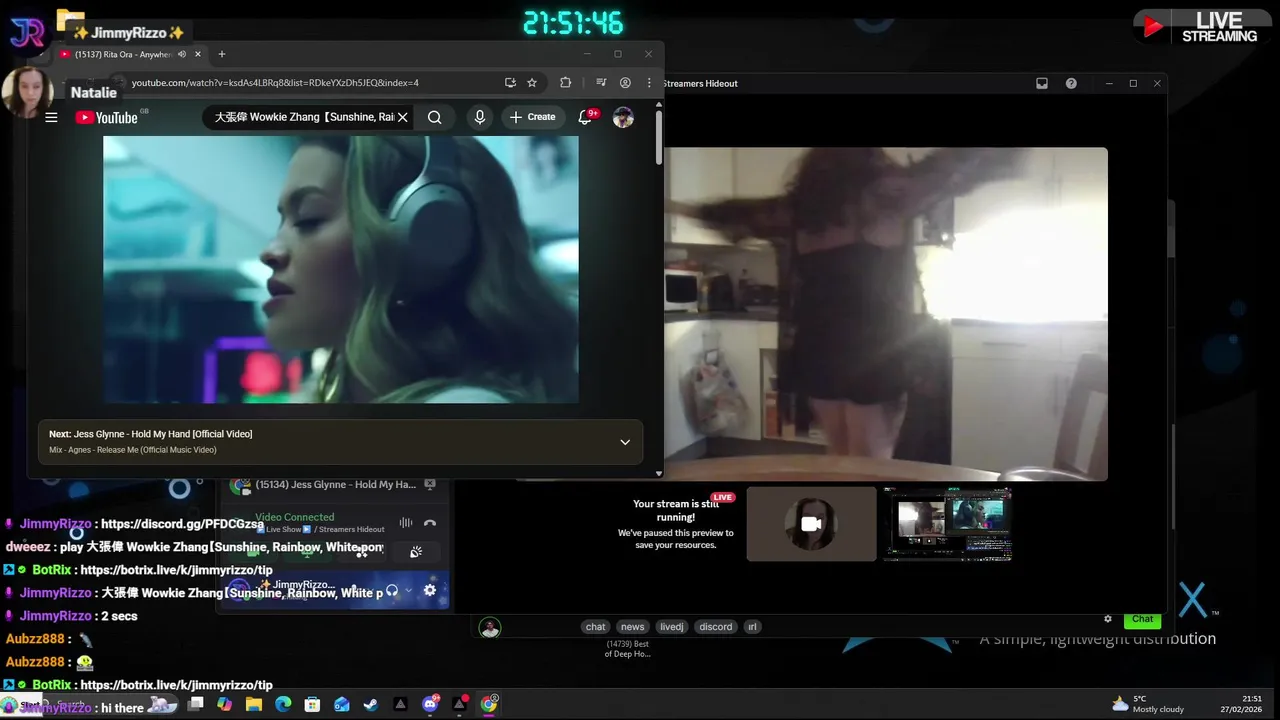Open the YouTube account avatar menu

coord(623,117)
